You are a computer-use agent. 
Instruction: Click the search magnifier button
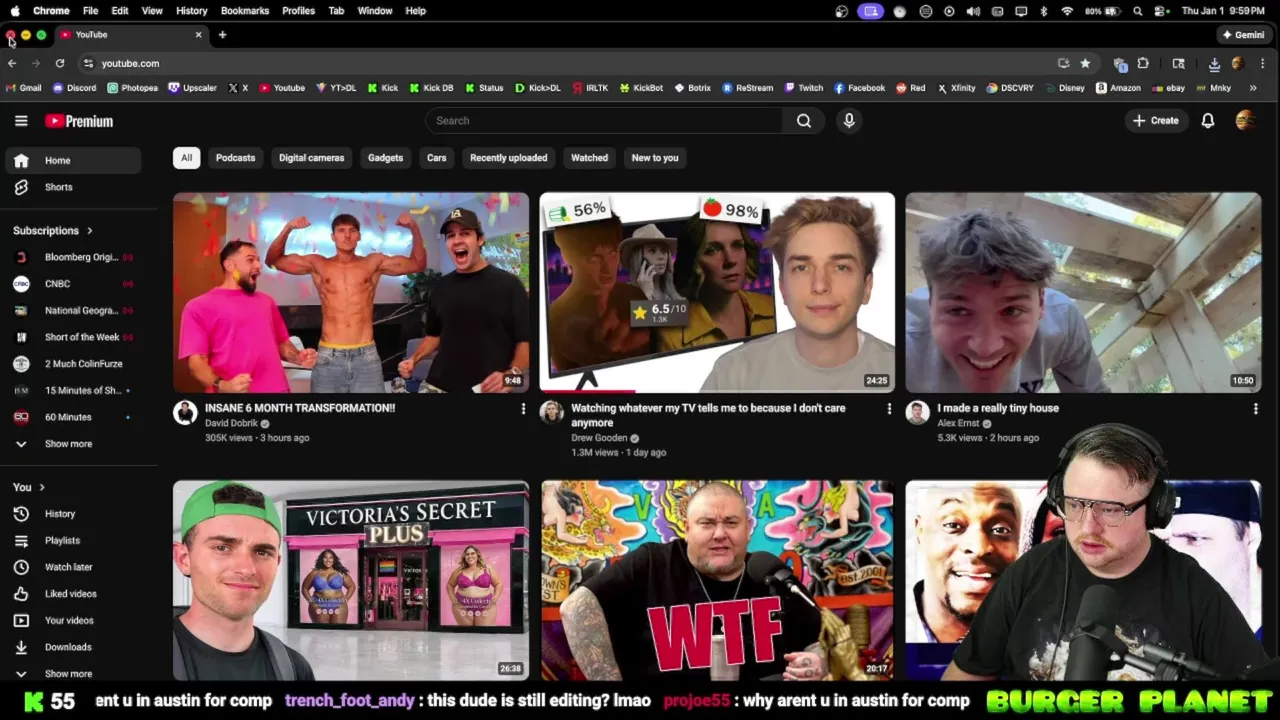(804, 121)
